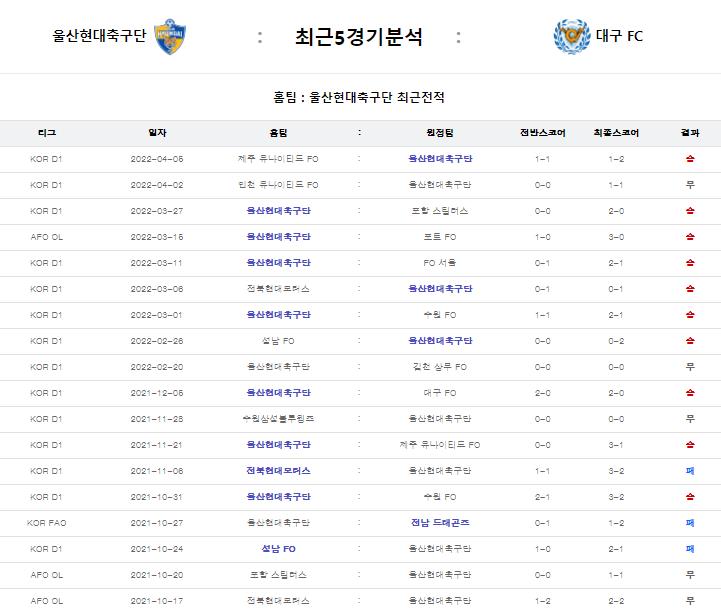Select the date cell 2021-10-20
The width and height of the screenshot is (721, 609).
point(157,575)
